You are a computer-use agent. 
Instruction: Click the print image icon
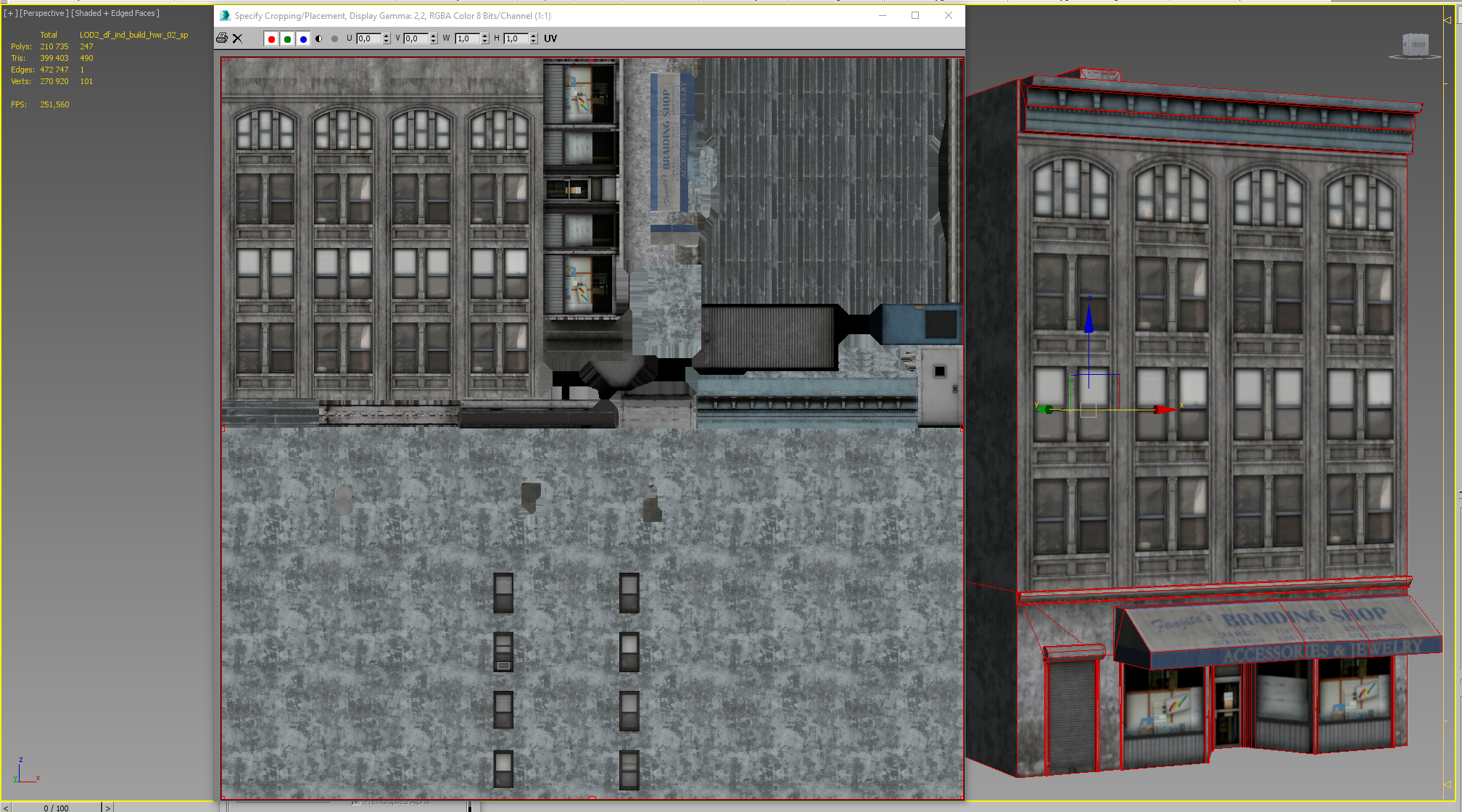pos(222,38)
